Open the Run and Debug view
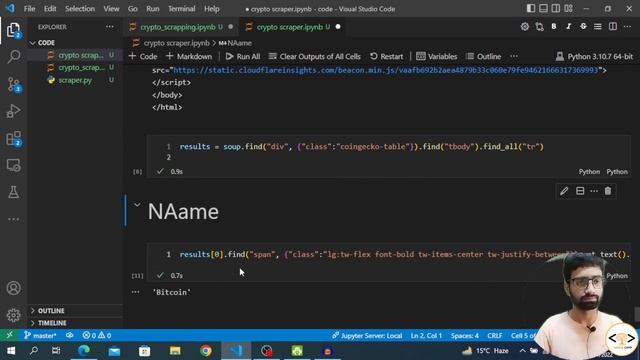This screenshot has height=360, width=640. pyautogui.click(x=13, y=111)
